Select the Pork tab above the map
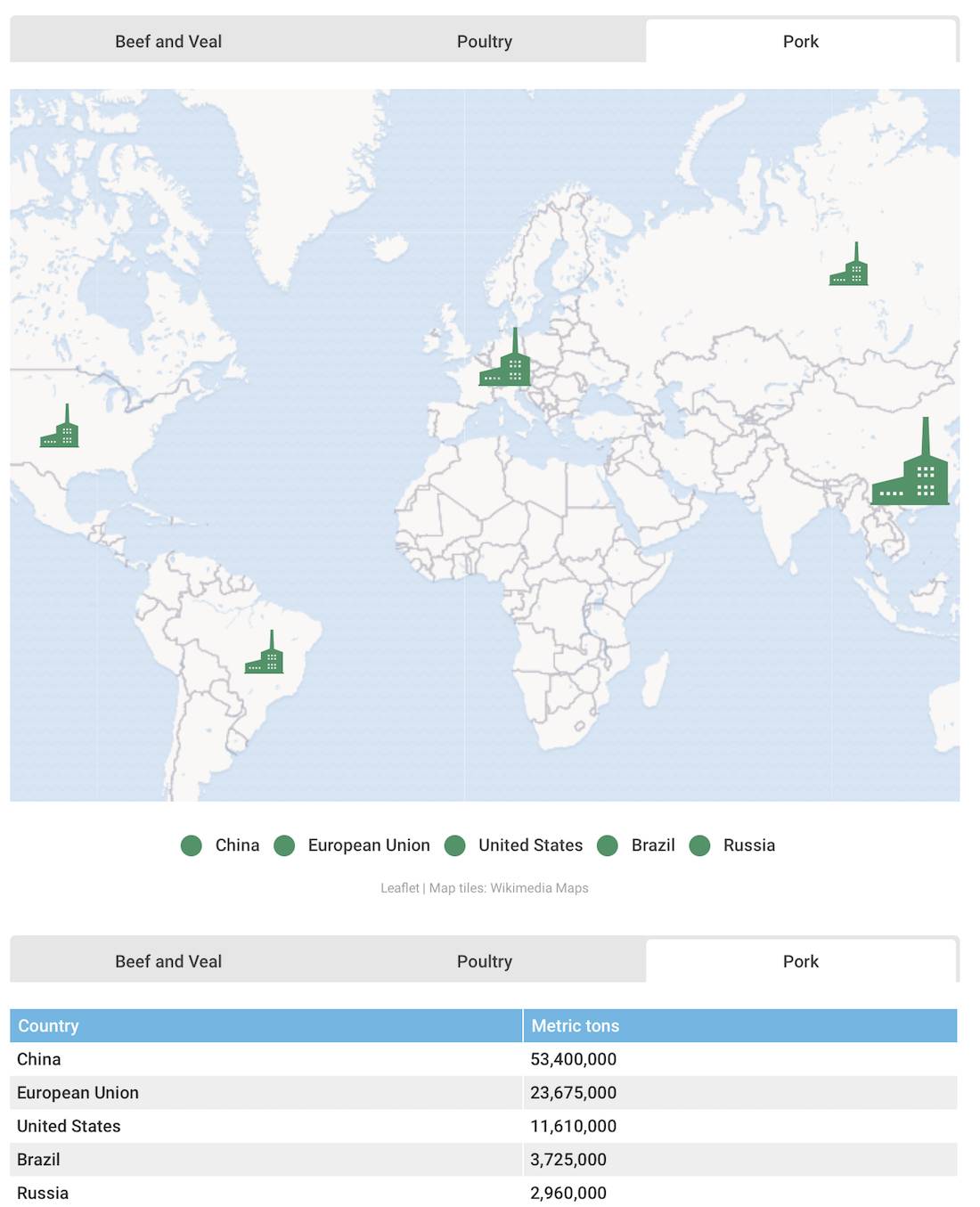This screenshot has height=1207, width=980. click(x=800, y=41)
